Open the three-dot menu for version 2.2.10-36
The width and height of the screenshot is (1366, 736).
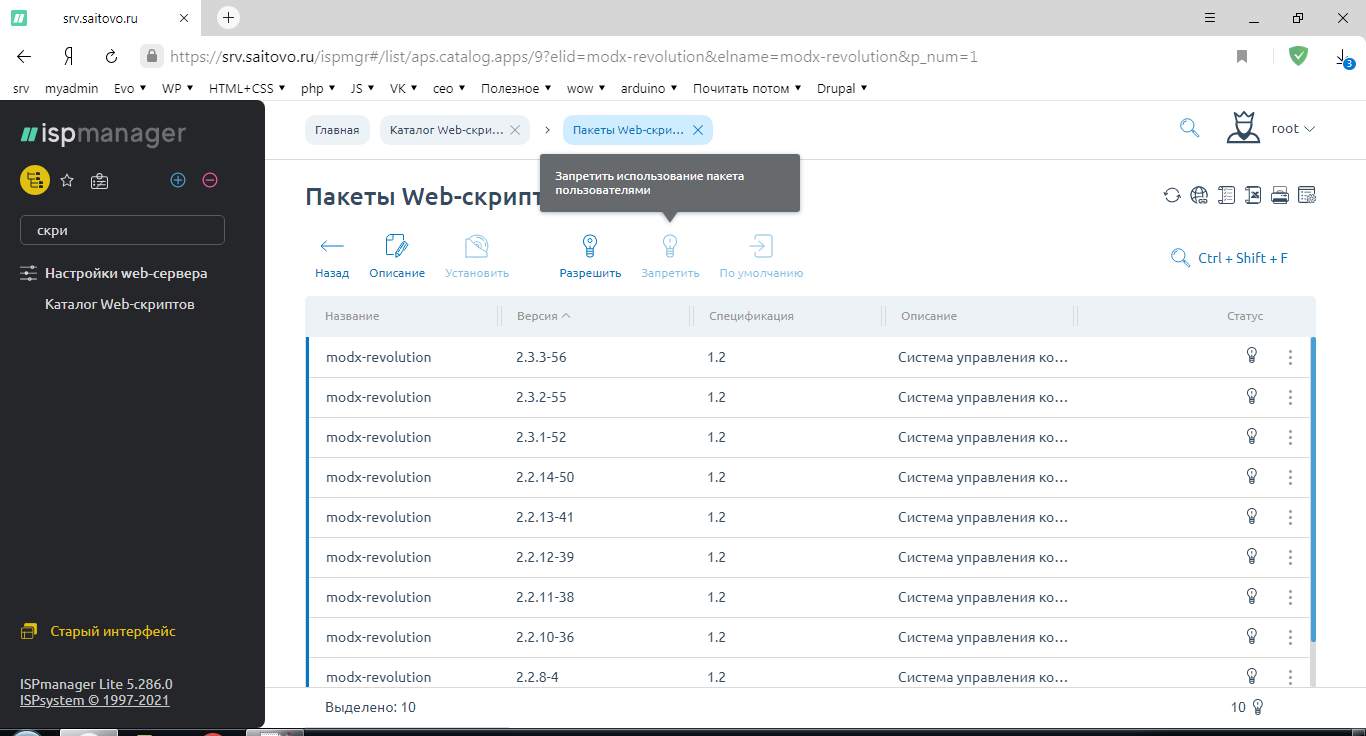(1290, 637)
